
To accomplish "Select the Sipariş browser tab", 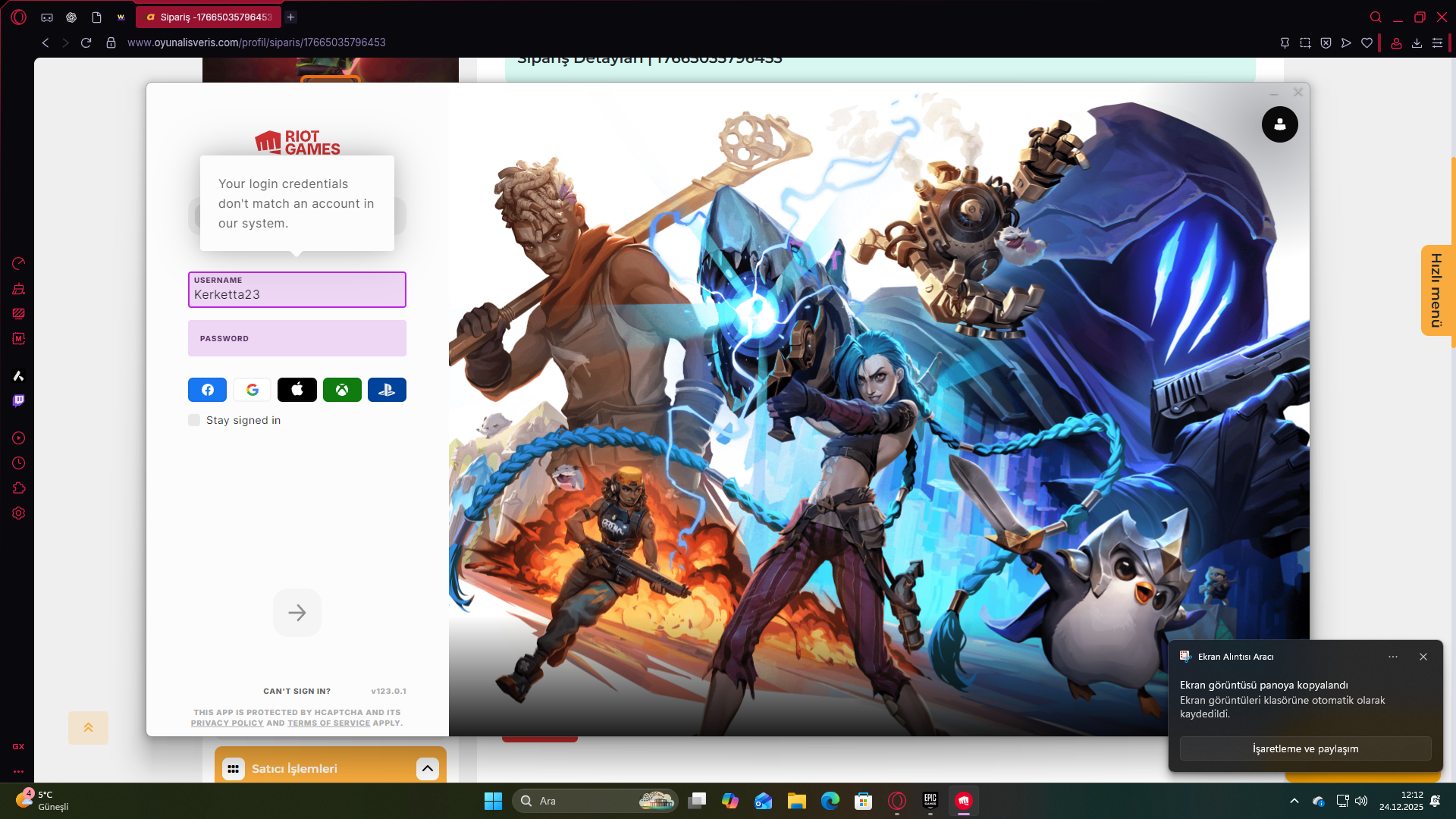I will point(209,17).
